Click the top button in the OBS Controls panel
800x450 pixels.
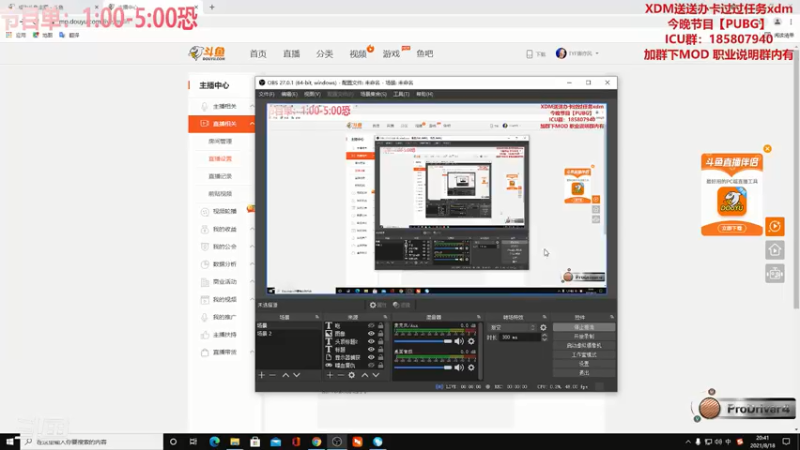584,328
